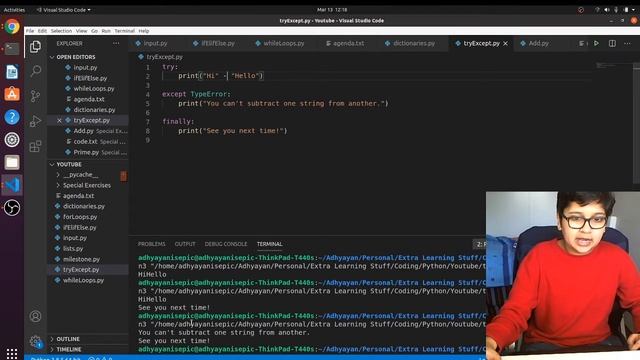Open OBS Studio from the dock

[x=12, y=208]
